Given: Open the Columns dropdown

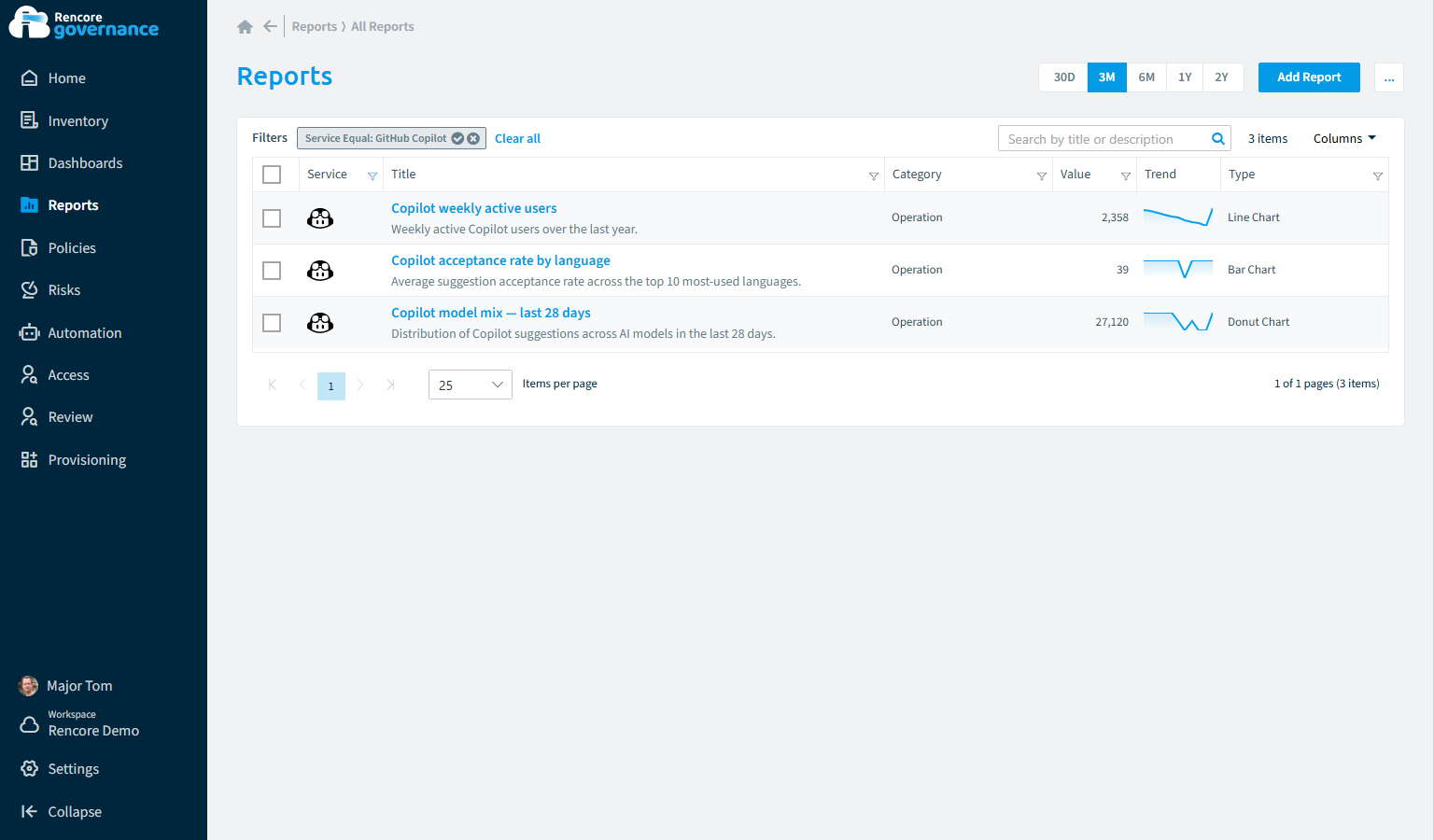Looking at the screenshot, I should [x=1344, y=139].
